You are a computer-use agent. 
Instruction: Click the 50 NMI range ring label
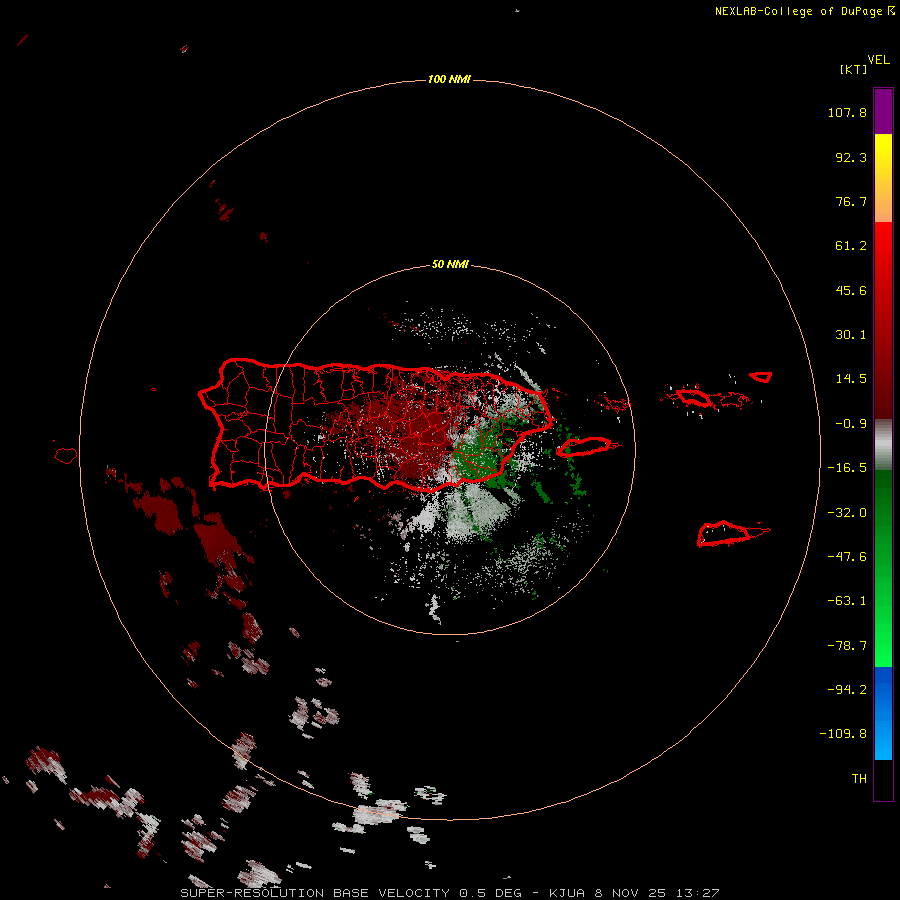point(450,265)
